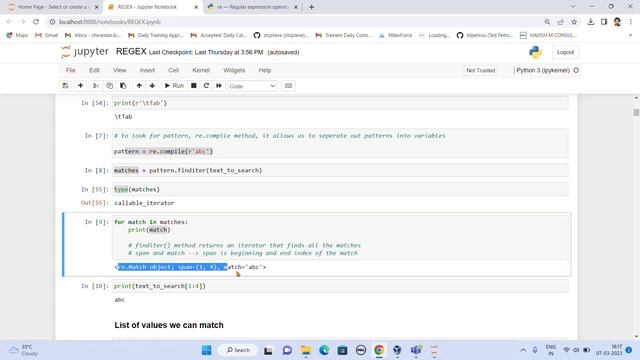Click the REGEX notebook title
The height and width of the screenshot is (360, 640).
131,52
